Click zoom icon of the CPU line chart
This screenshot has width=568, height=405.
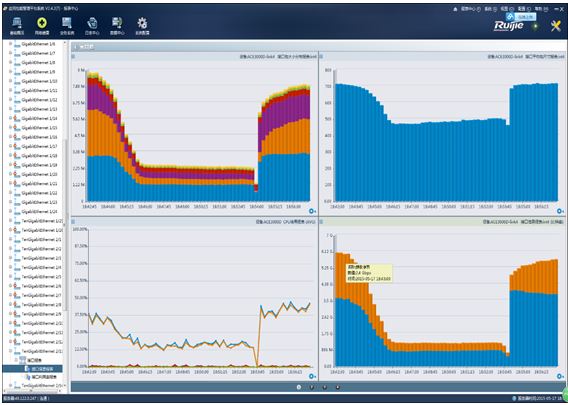312,376
